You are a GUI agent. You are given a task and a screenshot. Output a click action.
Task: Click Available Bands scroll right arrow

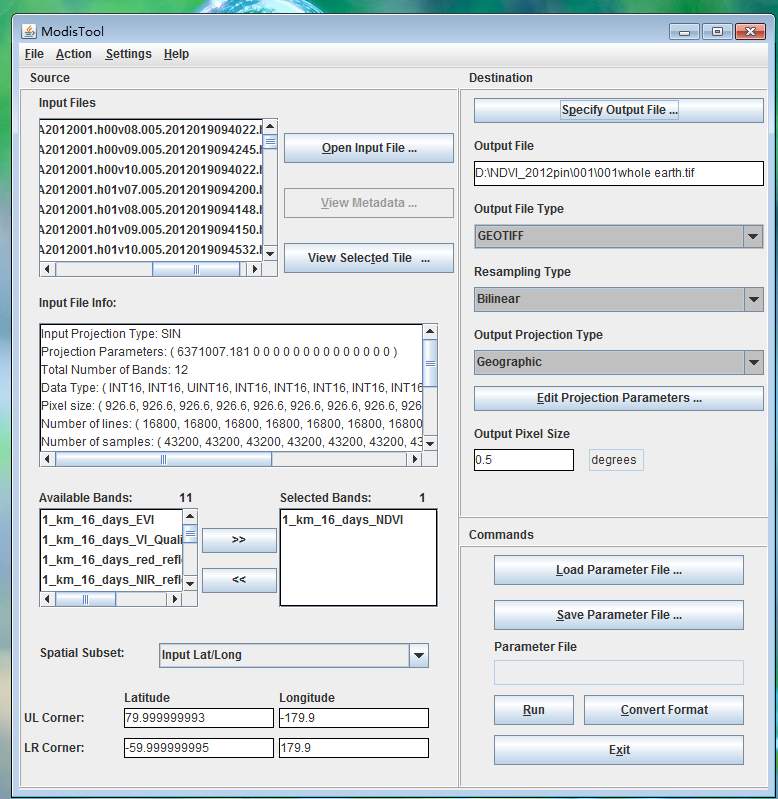pos(175,599)
